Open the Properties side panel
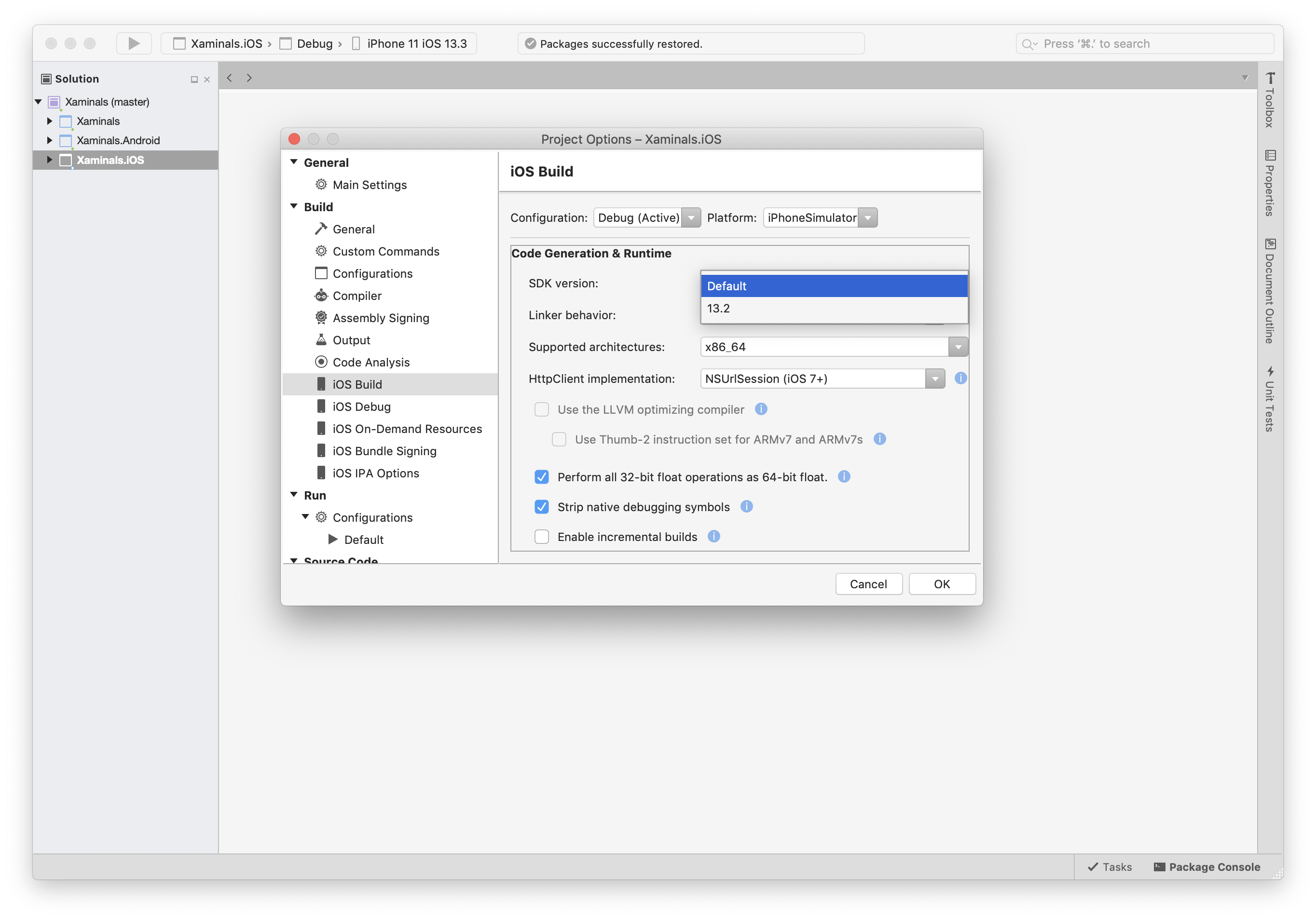The image size is (1316, 920). [1270, 183]
